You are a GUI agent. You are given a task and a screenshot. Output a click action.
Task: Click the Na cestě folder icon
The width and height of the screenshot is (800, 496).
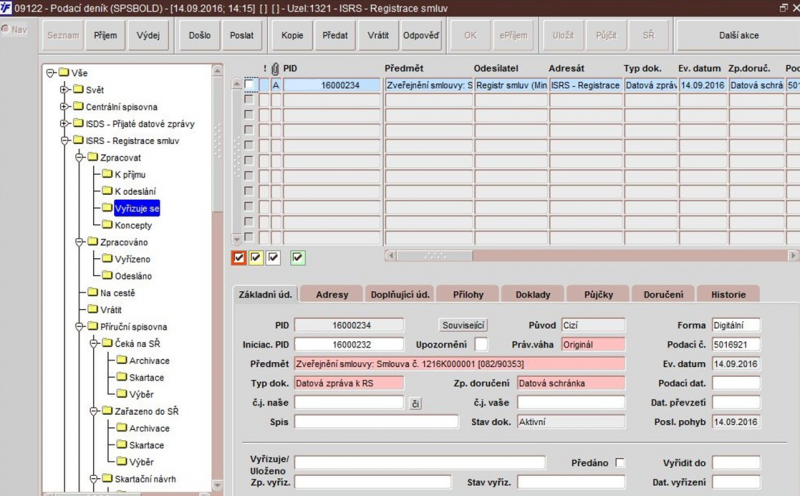pos(92,292)
